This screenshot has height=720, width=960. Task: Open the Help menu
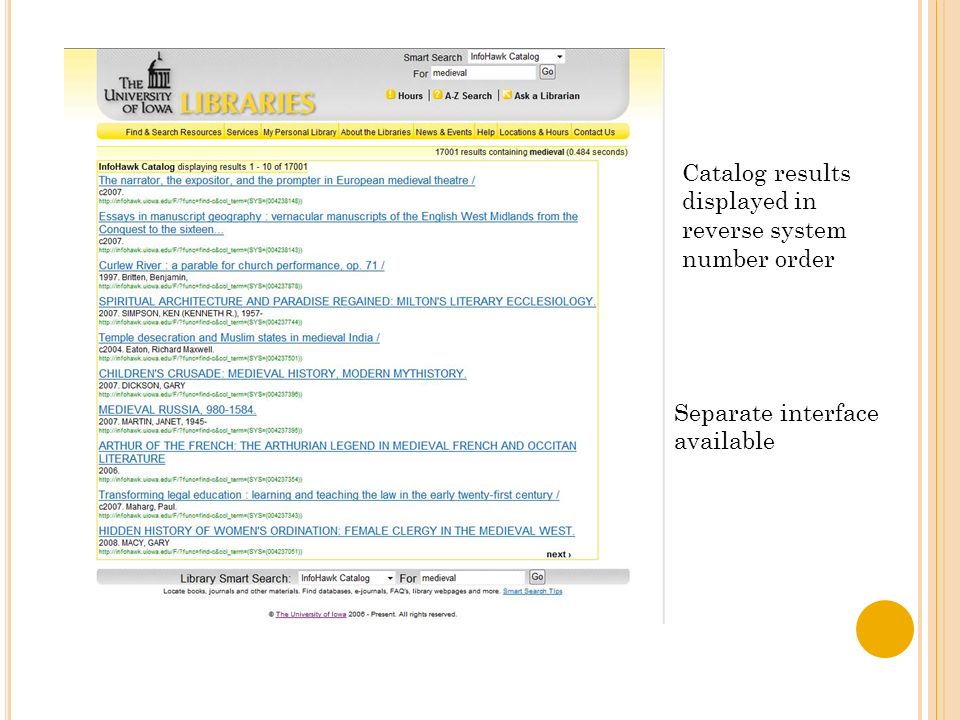pos(486,132)
